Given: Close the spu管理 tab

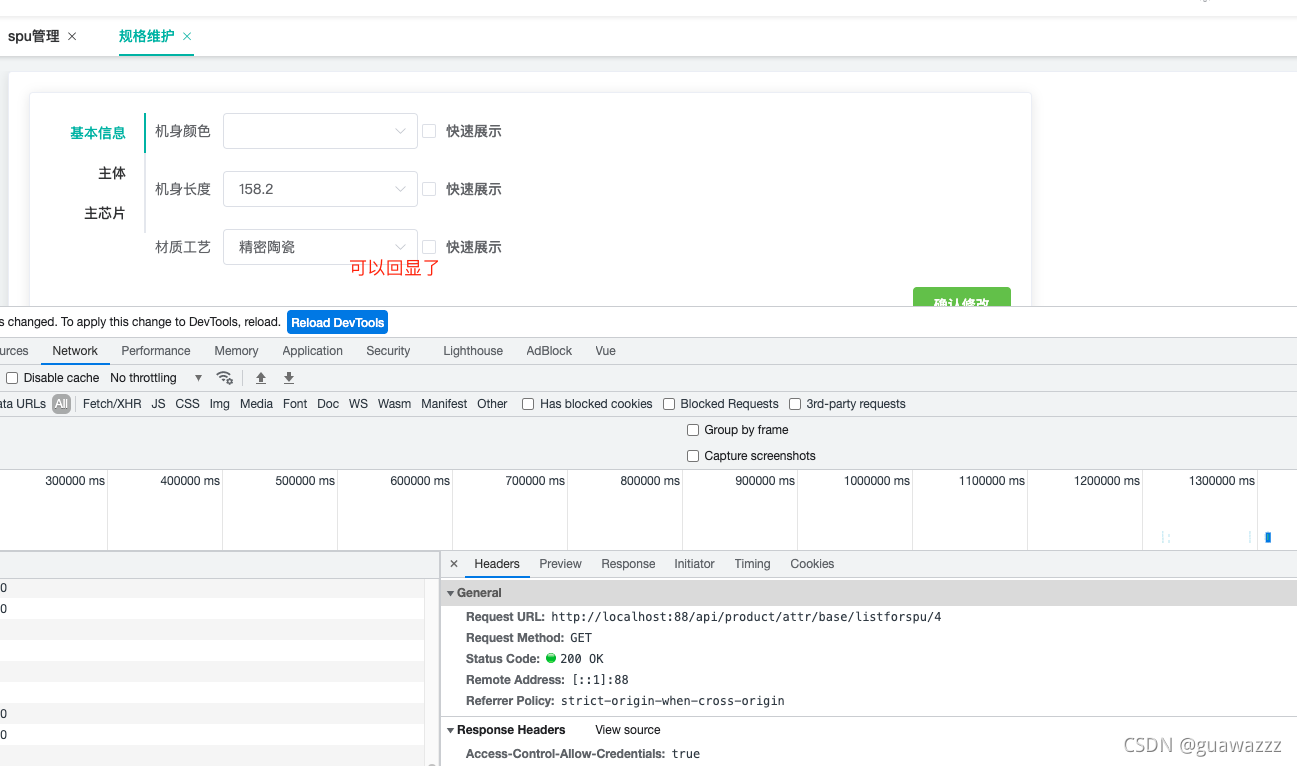Looking at the screenshot, I should [x=72, y=36].
